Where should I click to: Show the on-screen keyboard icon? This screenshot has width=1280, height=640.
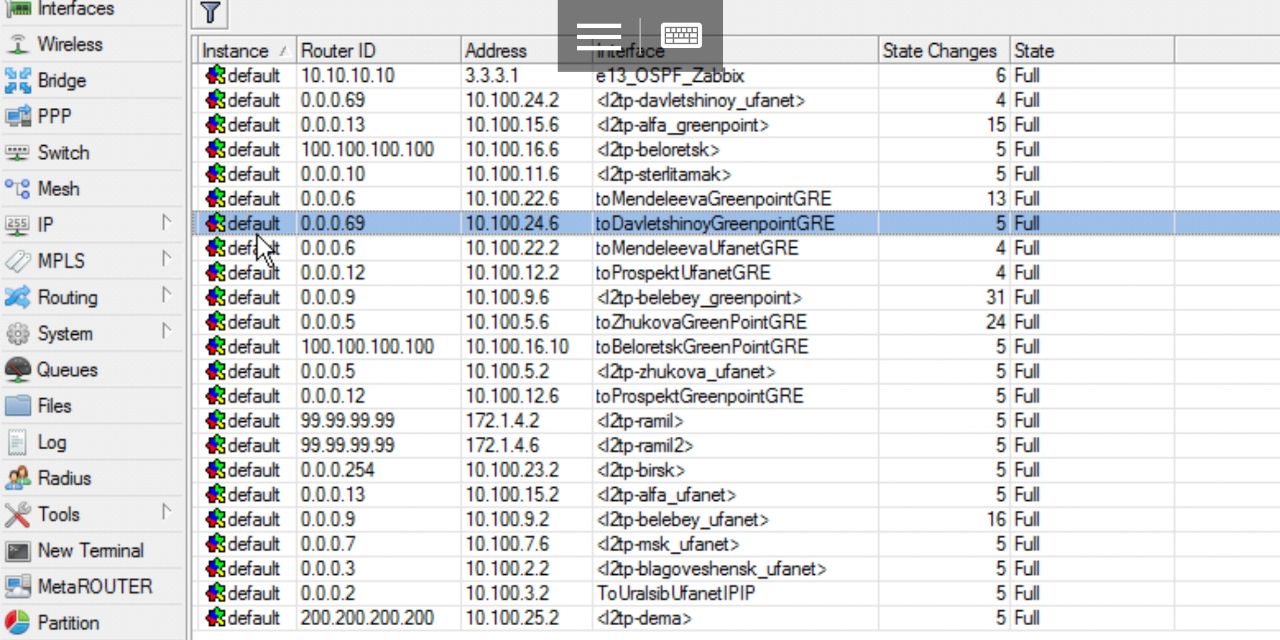[x=682, y=36]
